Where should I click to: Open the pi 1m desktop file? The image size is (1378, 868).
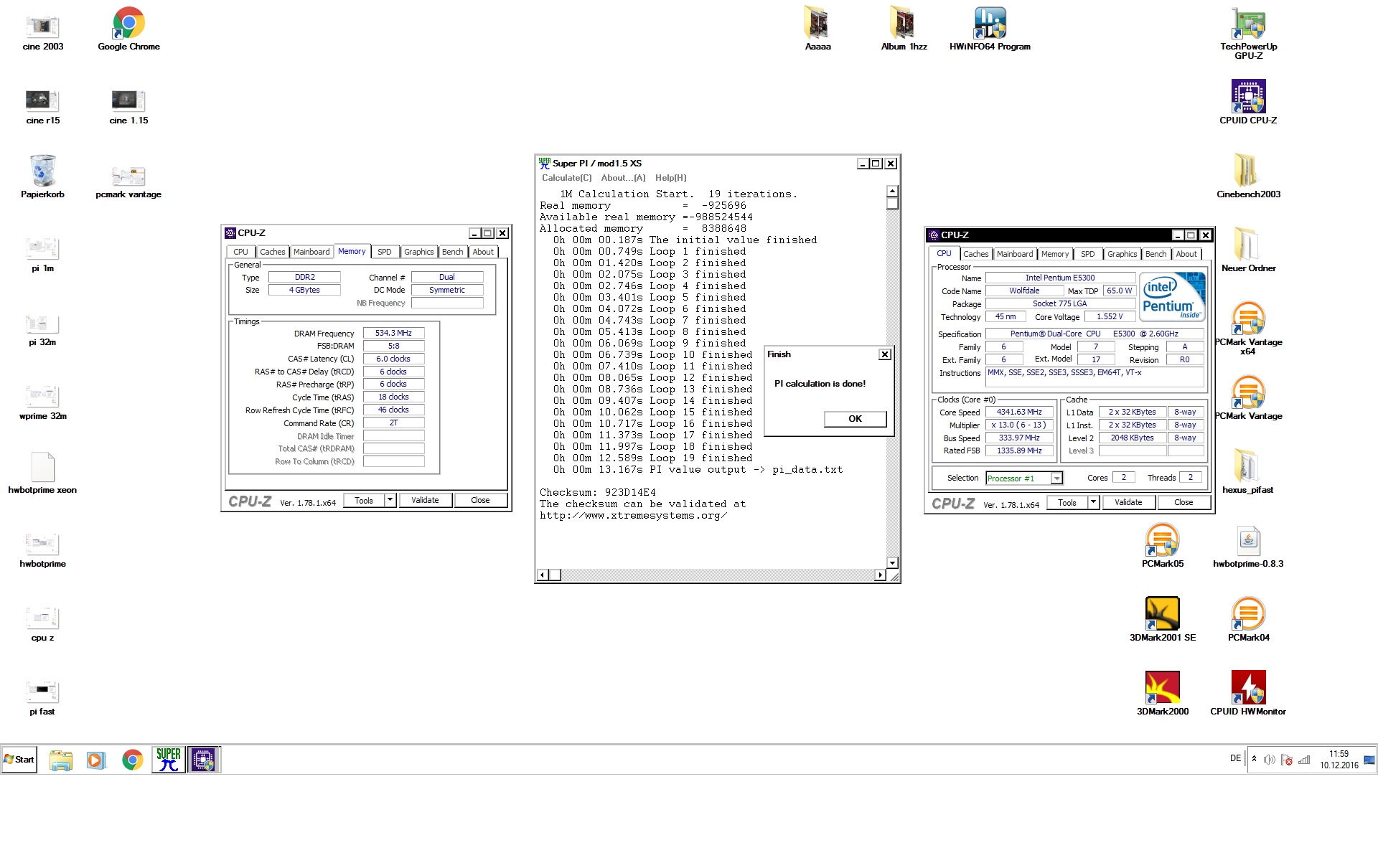[43, 254]
